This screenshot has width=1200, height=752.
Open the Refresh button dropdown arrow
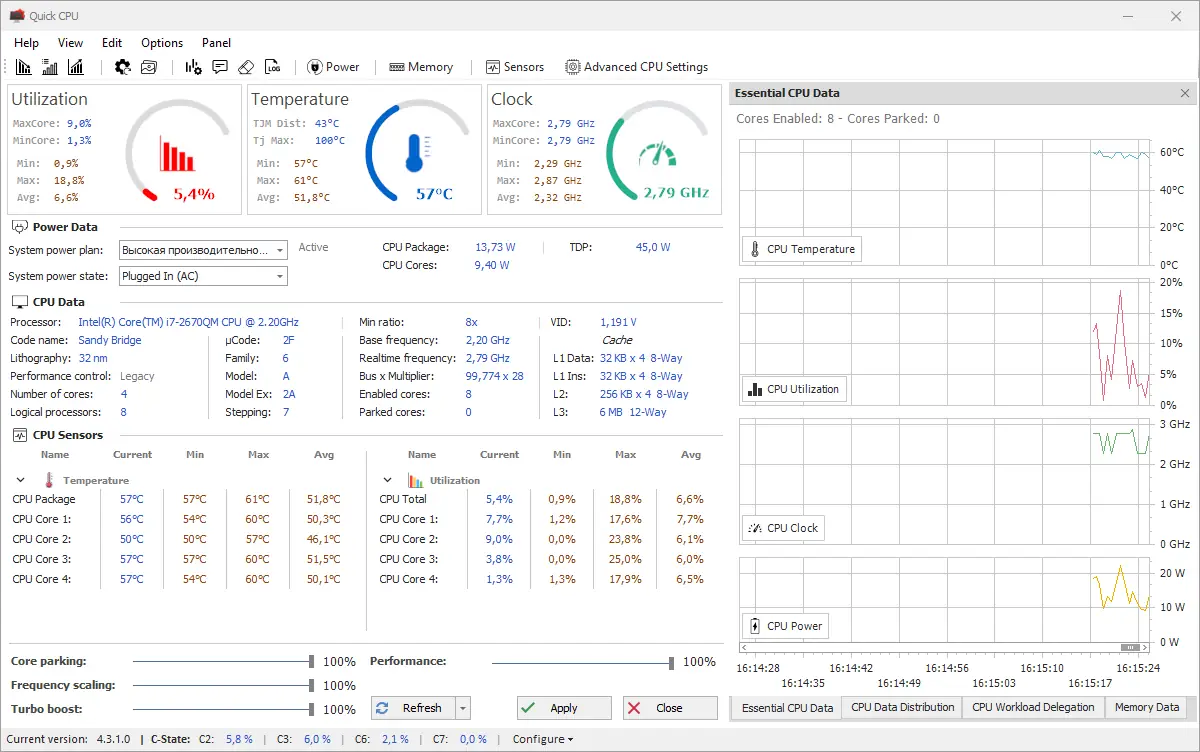(462, 708)
